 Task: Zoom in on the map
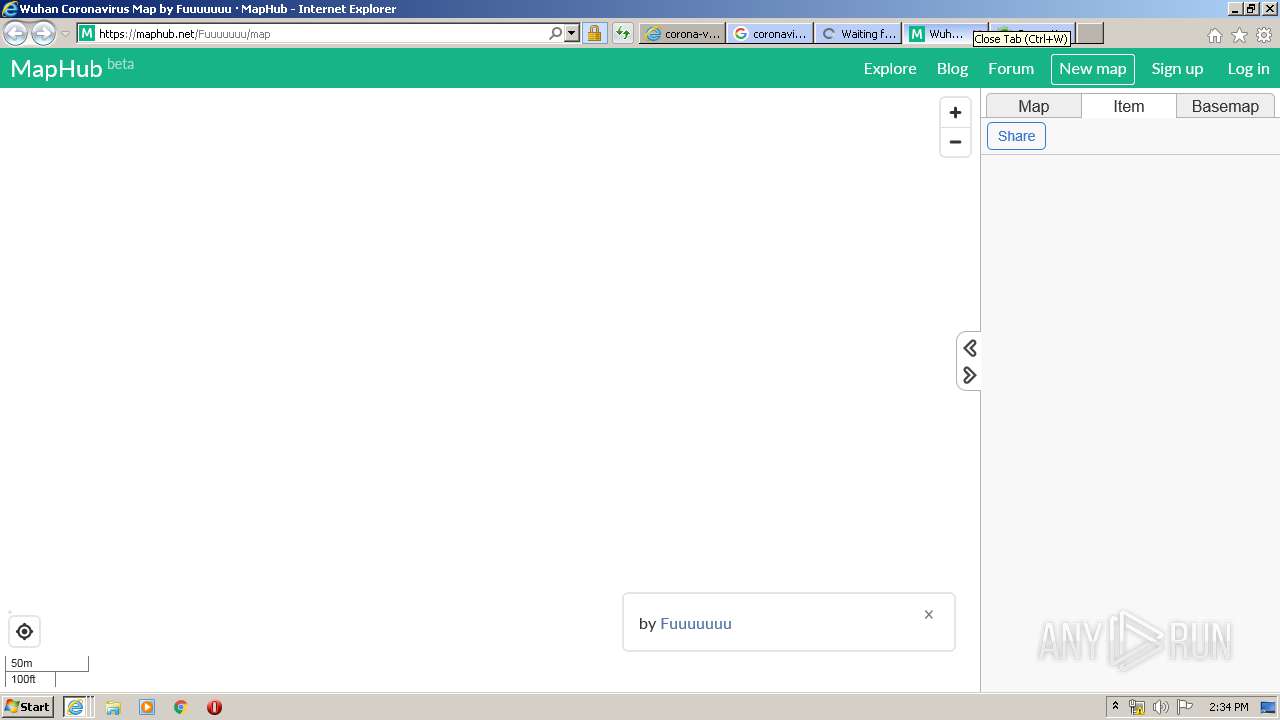pyautogui.click(x=955, y=113)
